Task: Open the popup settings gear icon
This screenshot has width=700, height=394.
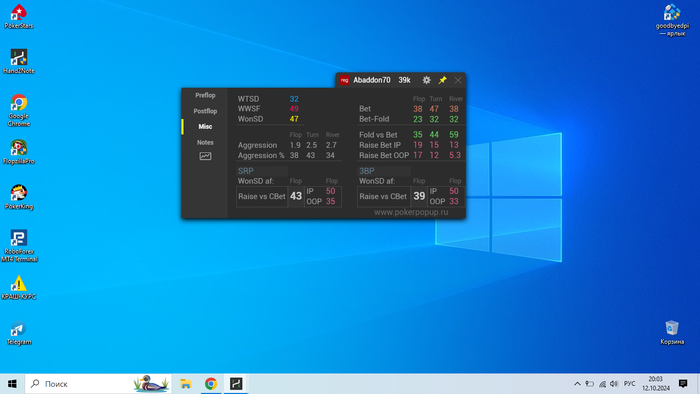Action: click(426, 80)
